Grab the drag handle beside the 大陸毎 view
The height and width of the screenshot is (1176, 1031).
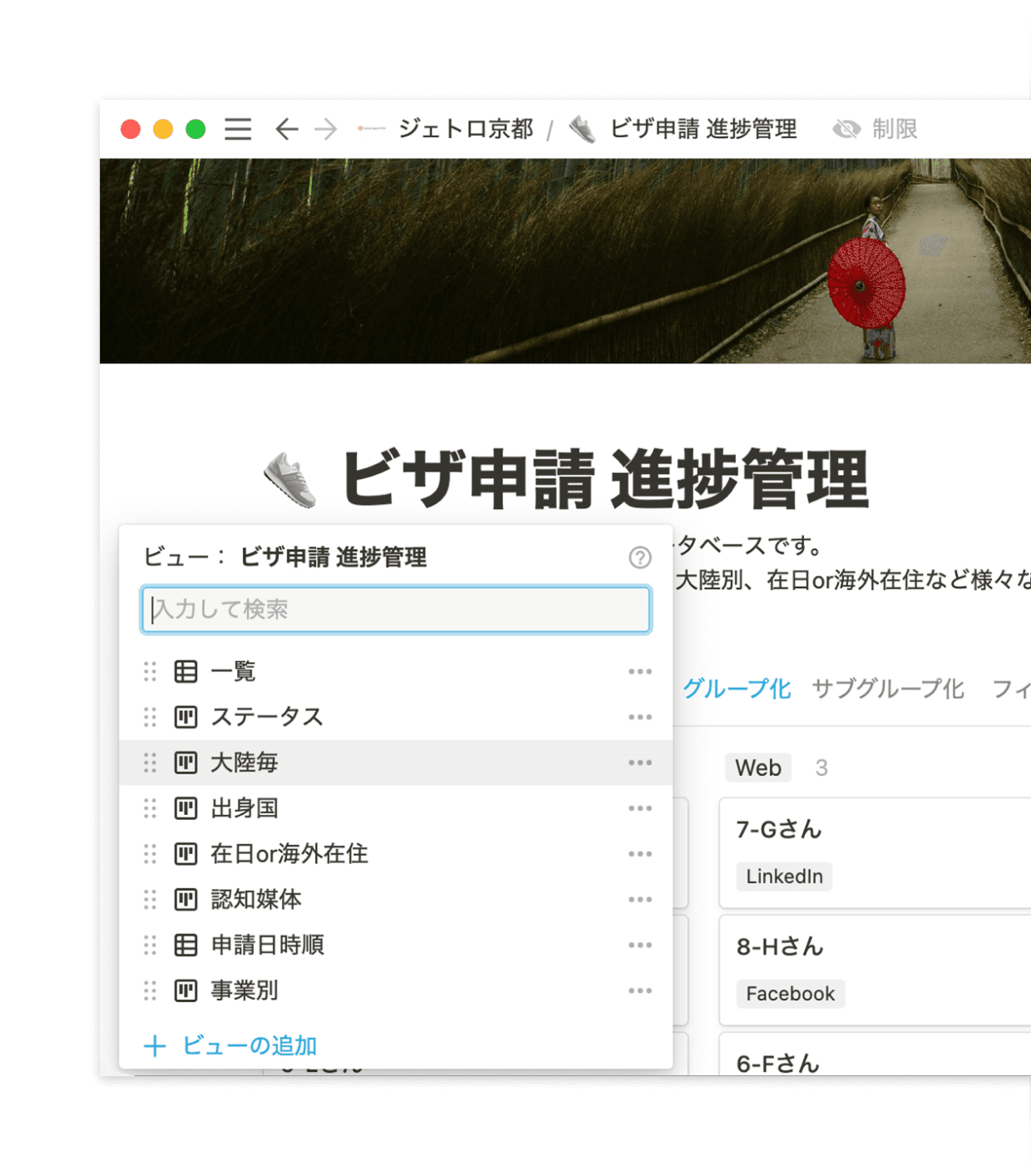150,763
